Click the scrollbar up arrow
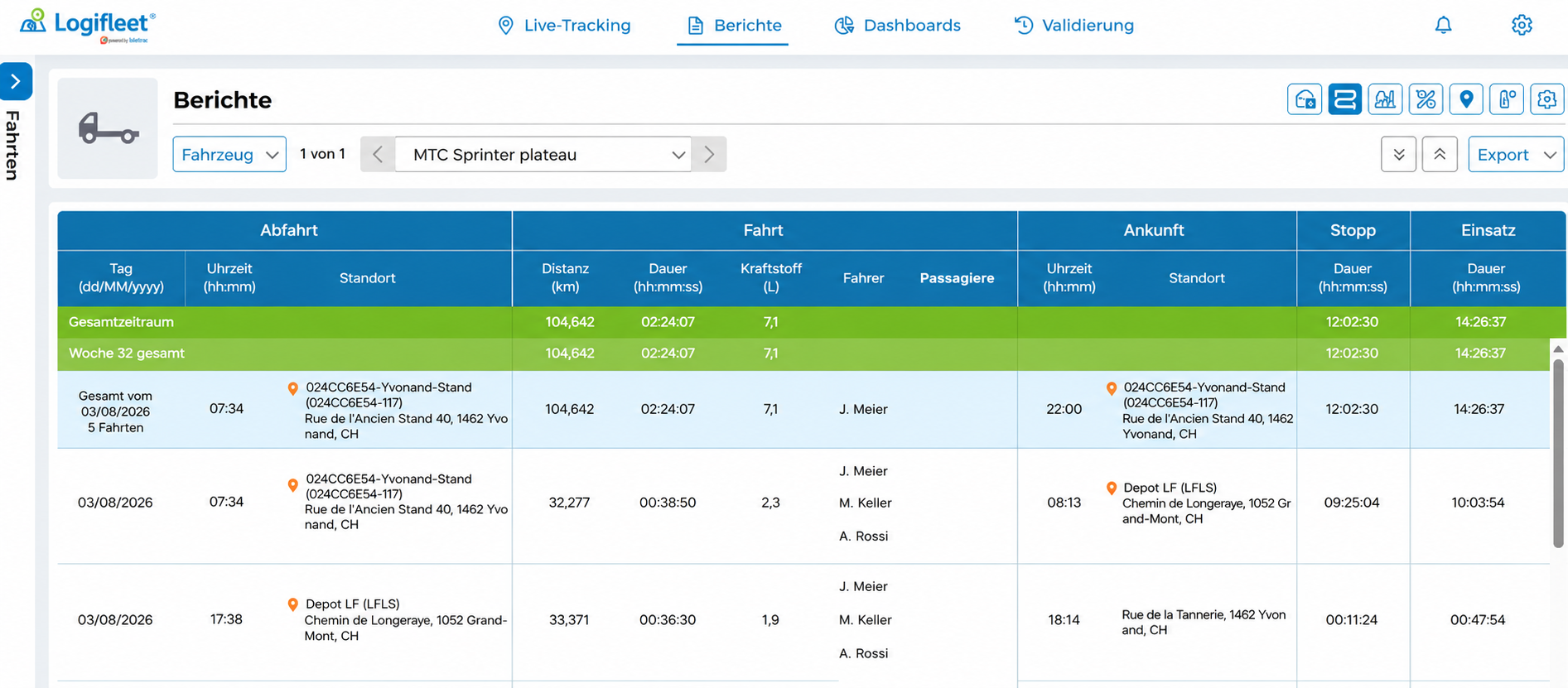Image resolution: width=1568 pixels, height=688 pixels. [1557, 349]
